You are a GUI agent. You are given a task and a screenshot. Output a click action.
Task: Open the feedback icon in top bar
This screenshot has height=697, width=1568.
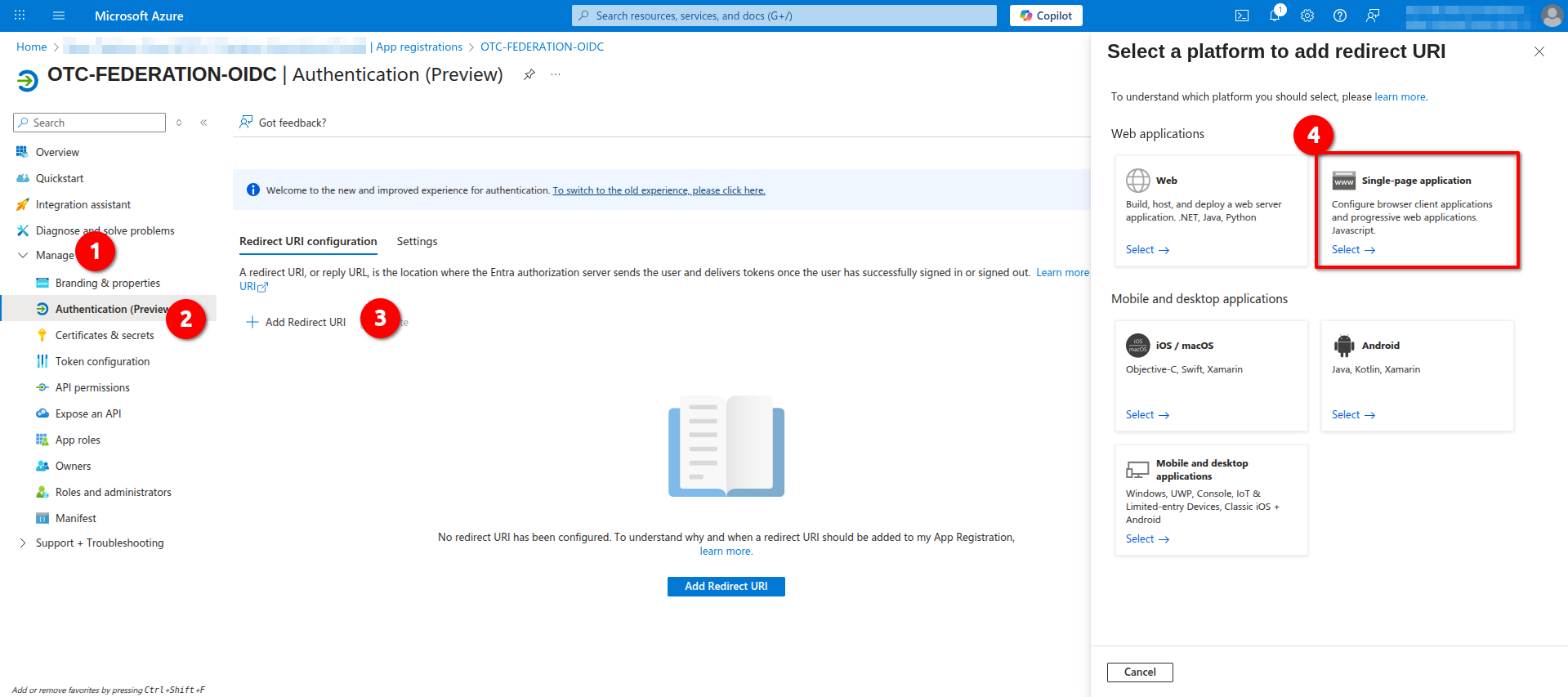point(1372,16)
